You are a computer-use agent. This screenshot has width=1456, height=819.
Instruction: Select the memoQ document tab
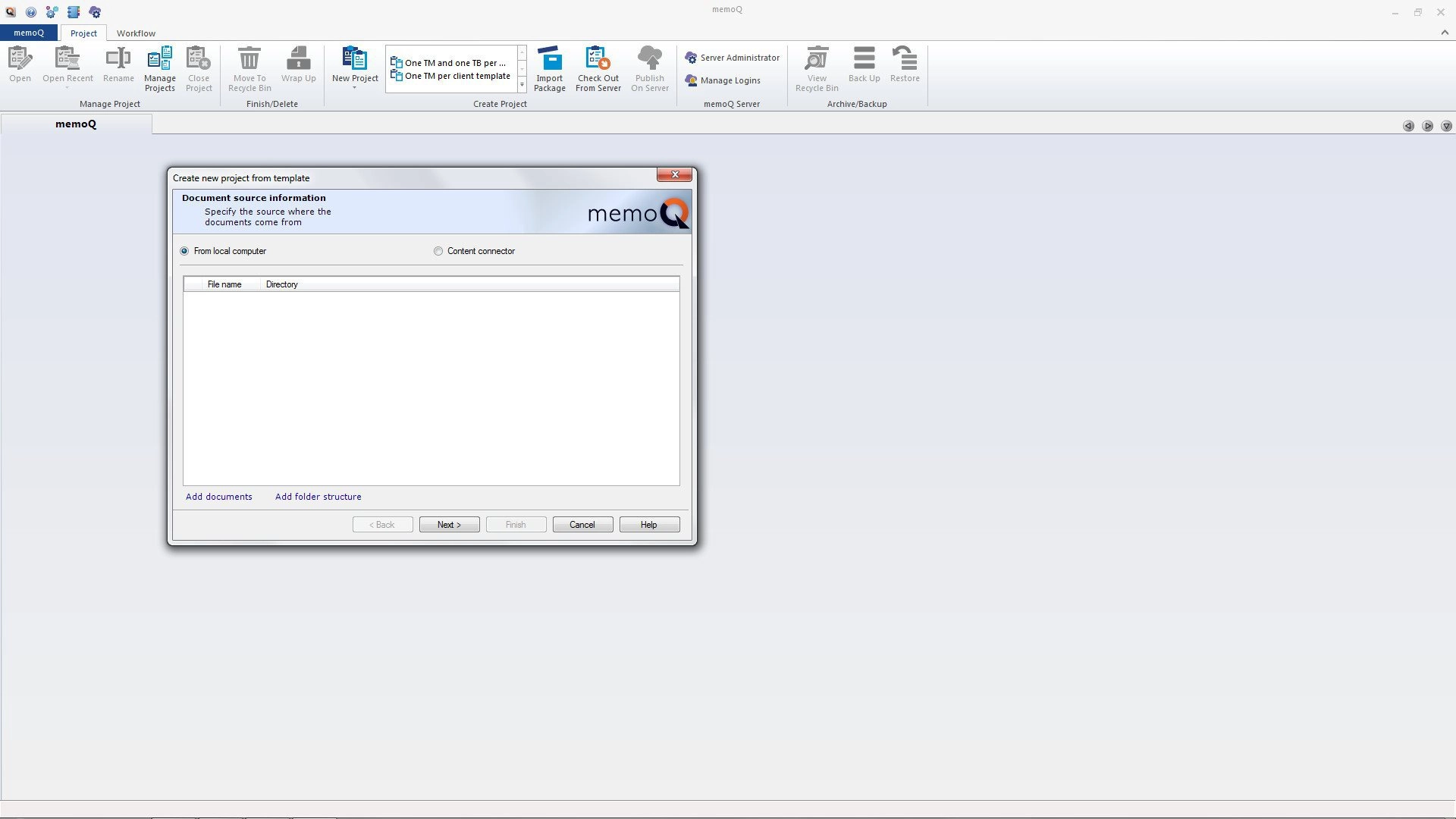click(x=76, y=124)
